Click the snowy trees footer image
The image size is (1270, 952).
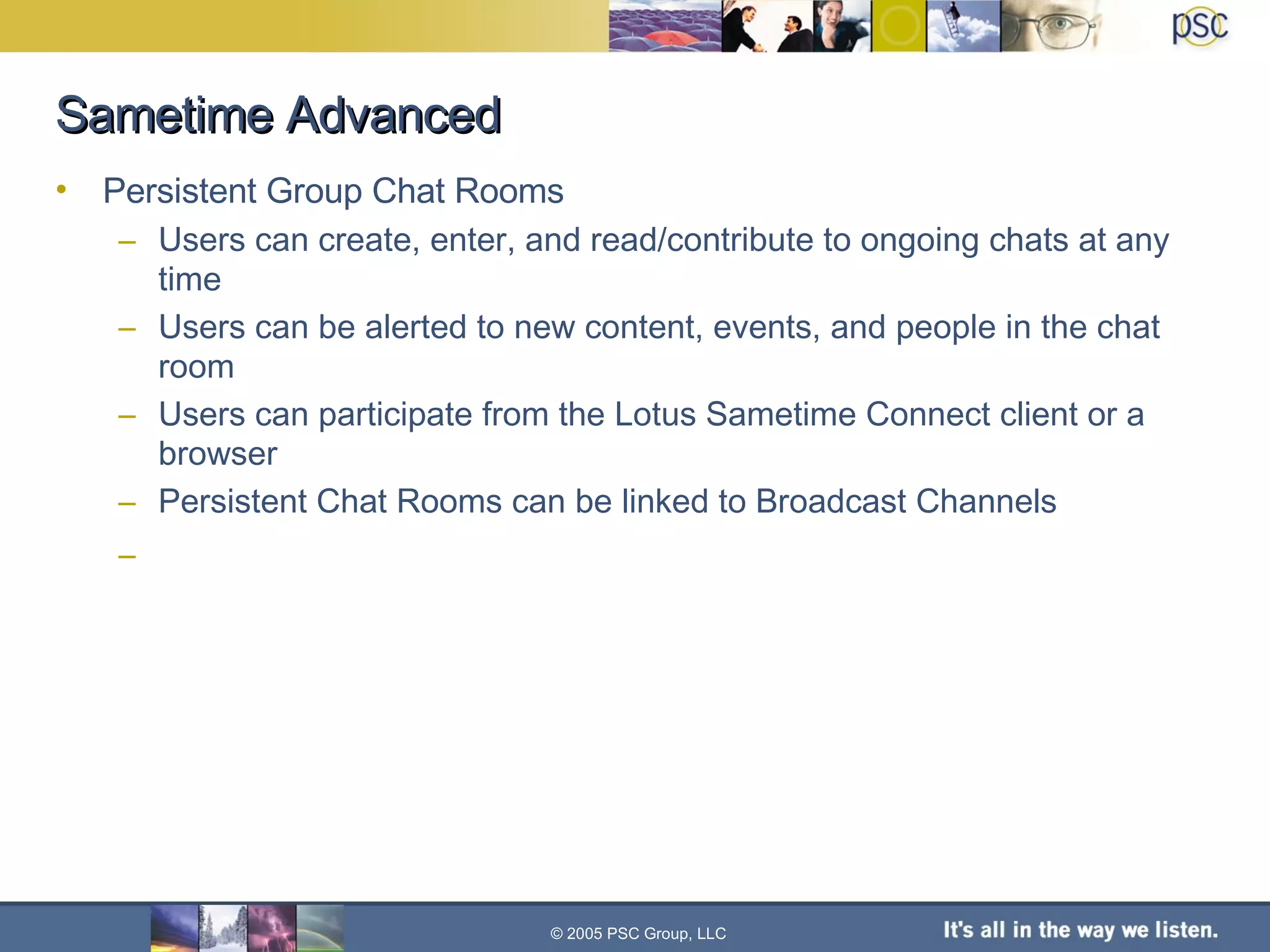(x=223, y=928)
